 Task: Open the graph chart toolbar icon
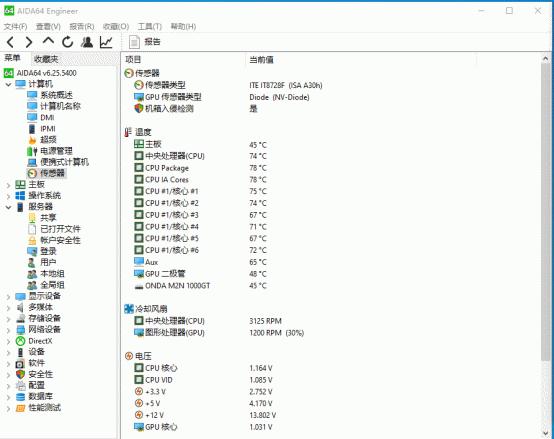pos(106,42)
